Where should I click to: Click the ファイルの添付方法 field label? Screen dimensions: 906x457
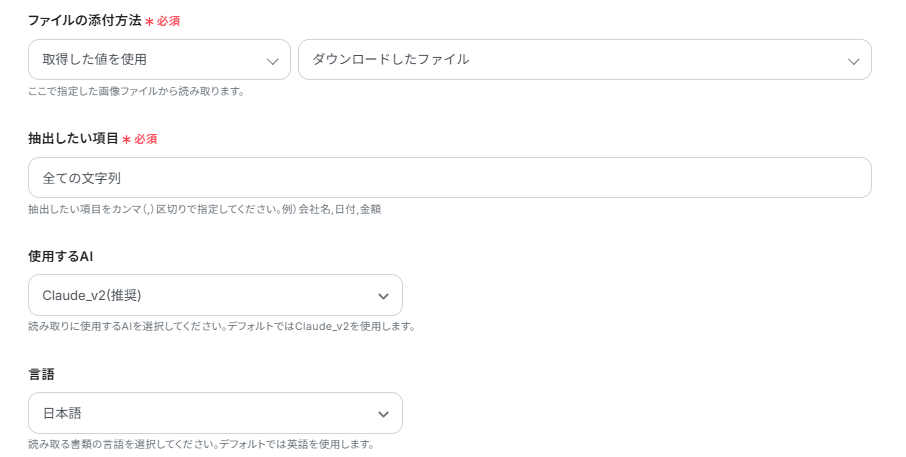click(x=85, y=20)
